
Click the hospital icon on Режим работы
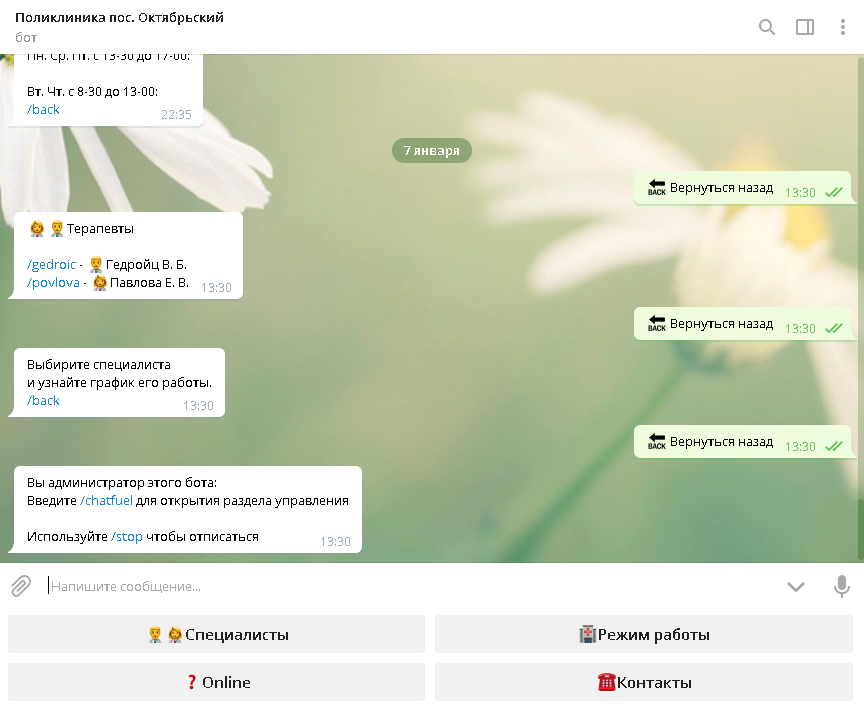tap(587, 634)
